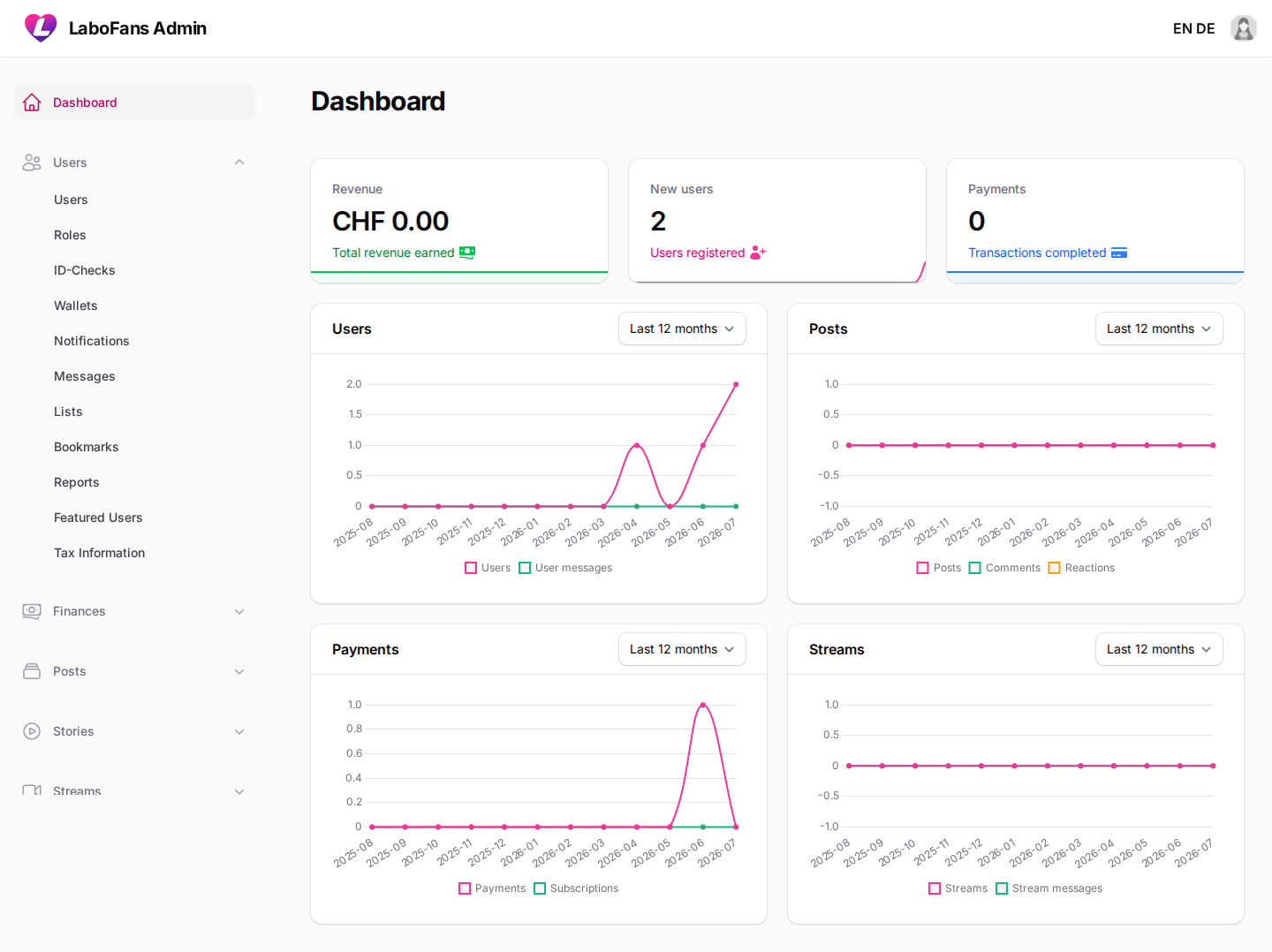
Task: Open the Users submenu item
Action: [71, 200]
